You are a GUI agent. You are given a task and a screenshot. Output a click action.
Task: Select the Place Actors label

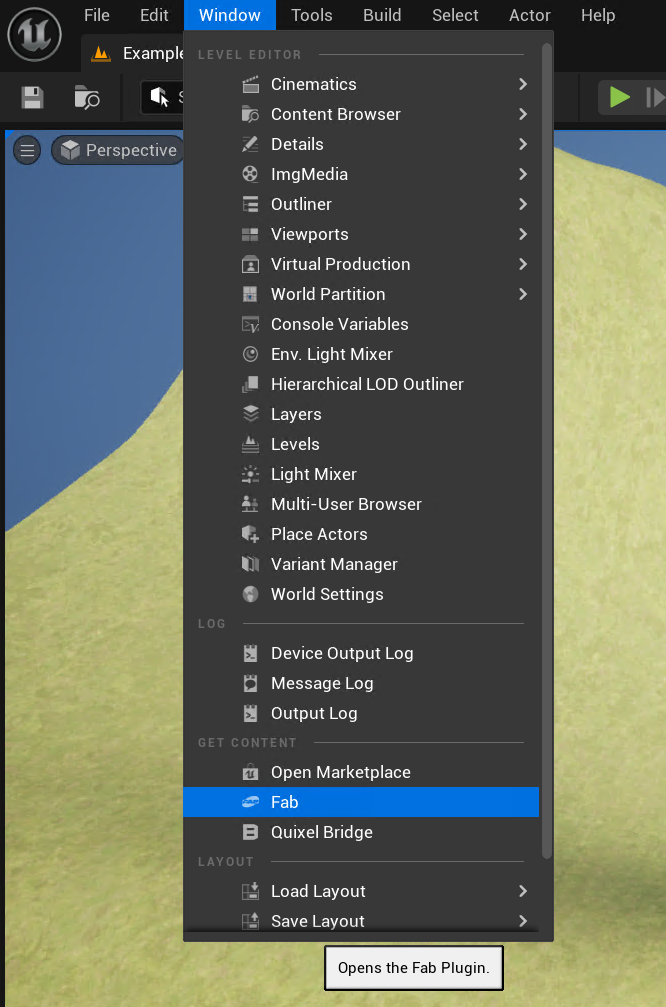(319, 534)
